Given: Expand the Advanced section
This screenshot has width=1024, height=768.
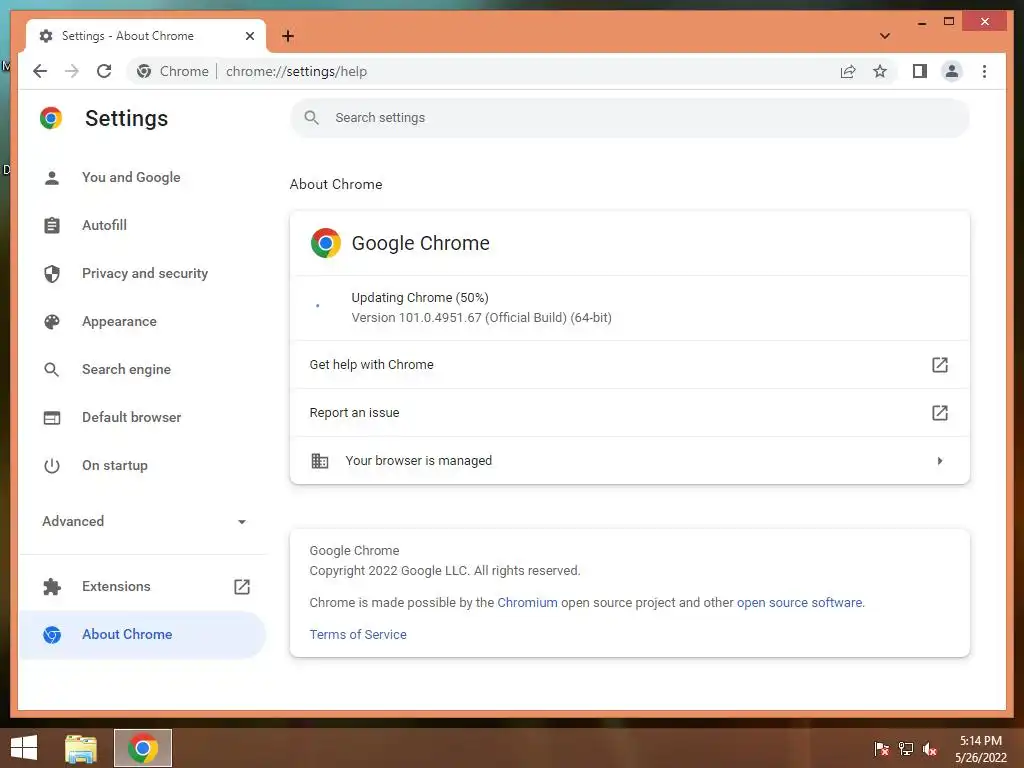Looking at the screenshot, I should [x=142, y=521].
